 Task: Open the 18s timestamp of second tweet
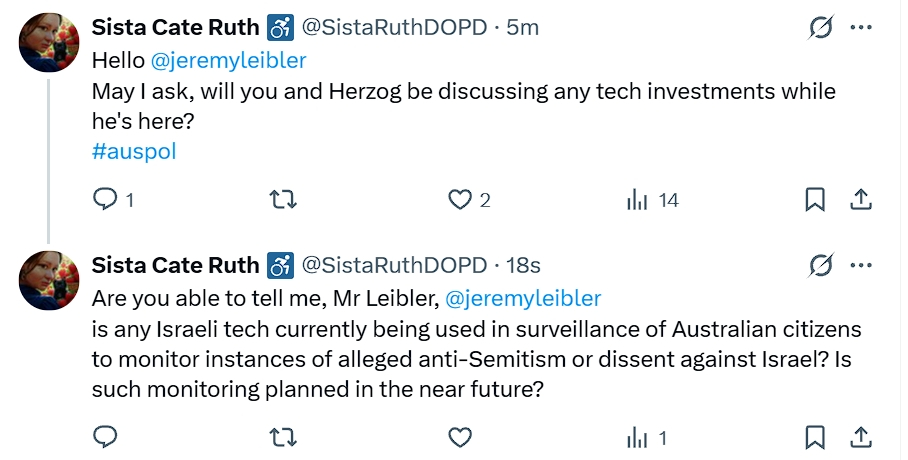pyautogui.click(x=523, y=265)
